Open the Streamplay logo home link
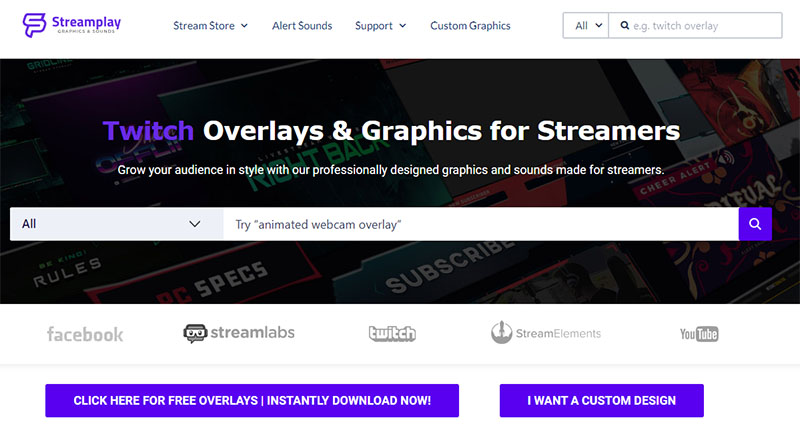The image size is (800, 432). pos(72,25)
